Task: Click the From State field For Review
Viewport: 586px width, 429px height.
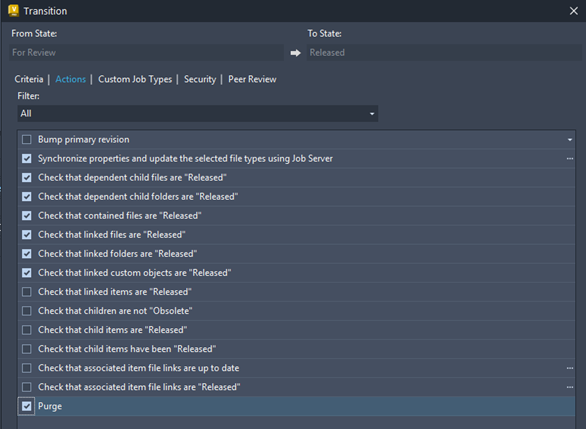Action: click(146, 53)
